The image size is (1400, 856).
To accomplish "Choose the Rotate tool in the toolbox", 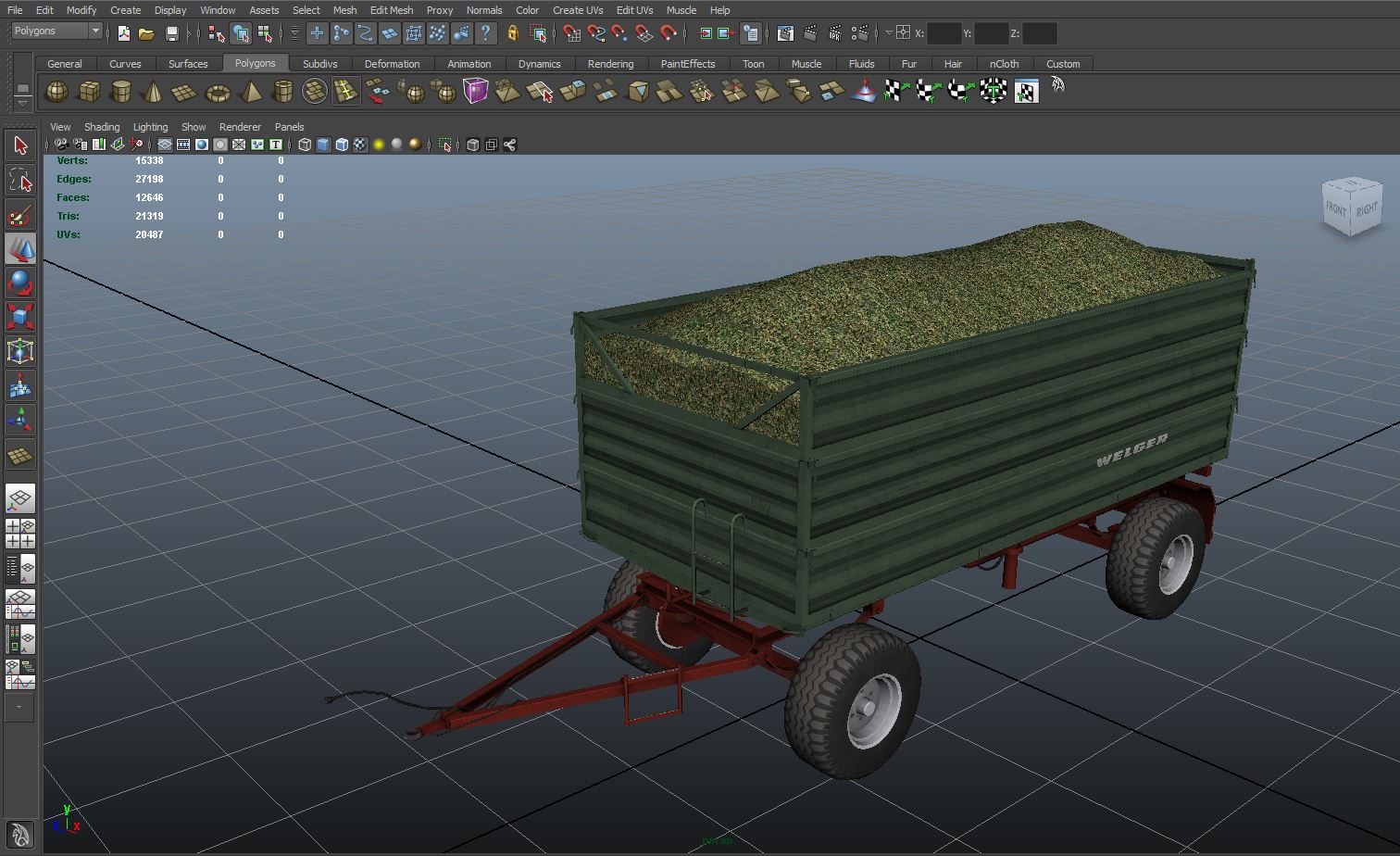I will (x=19, y=283).
